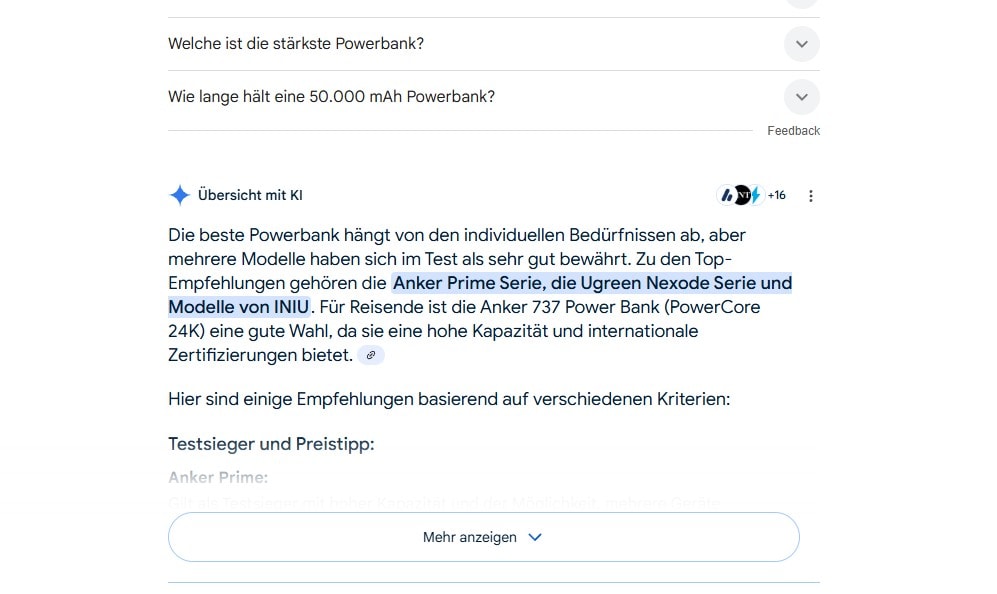Click the partially visible chevron at the top right
Viewport: 997px width, 594px height.
click(x=801, y=3)
